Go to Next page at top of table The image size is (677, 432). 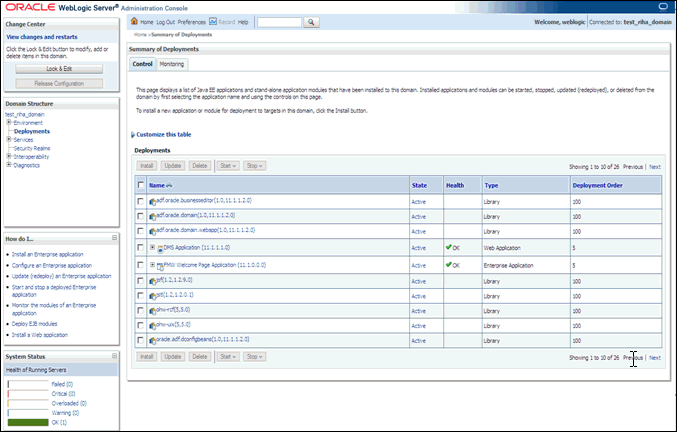(655, 167)
